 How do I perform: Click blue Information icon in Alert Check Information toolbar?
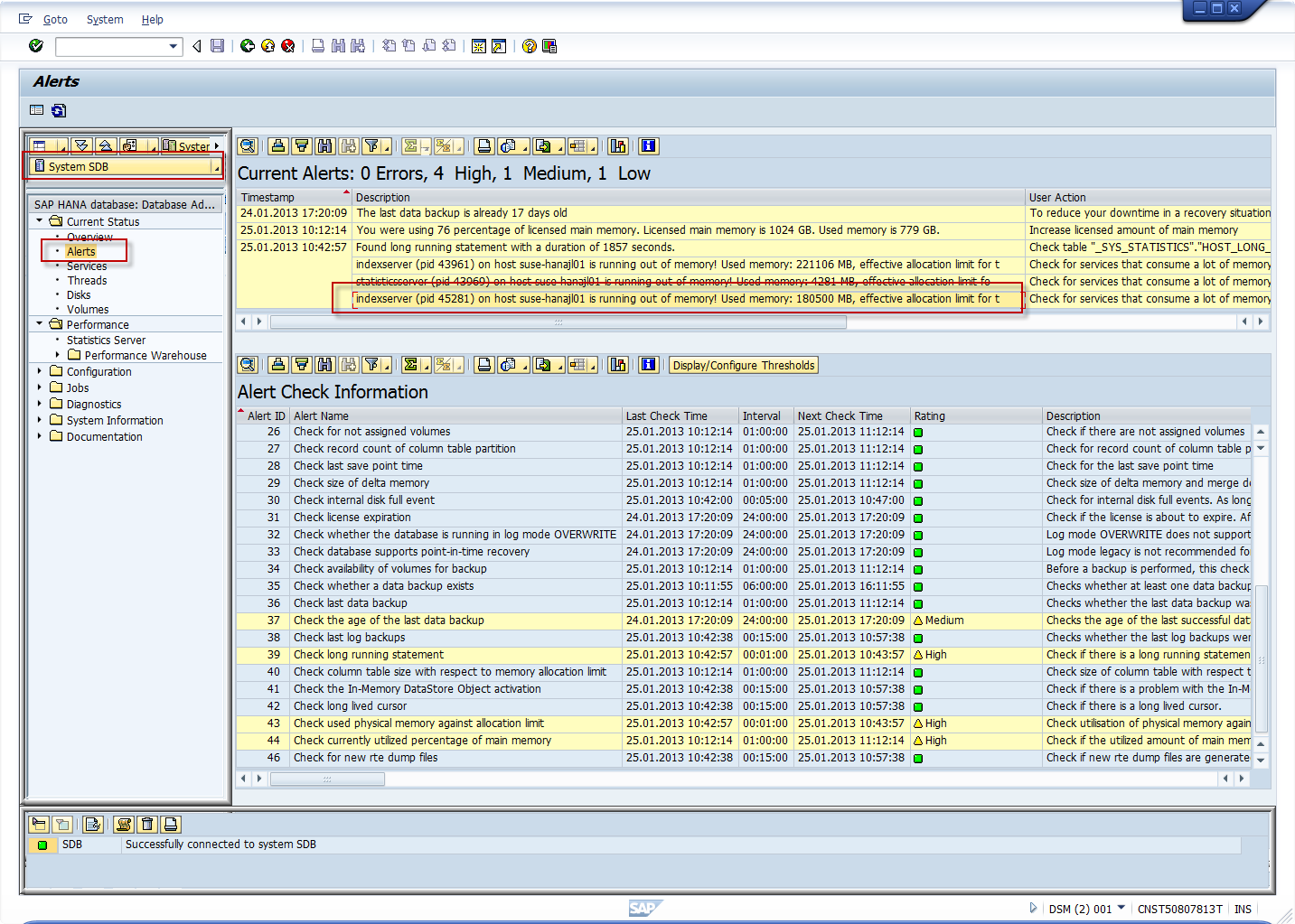click(648, 365)
